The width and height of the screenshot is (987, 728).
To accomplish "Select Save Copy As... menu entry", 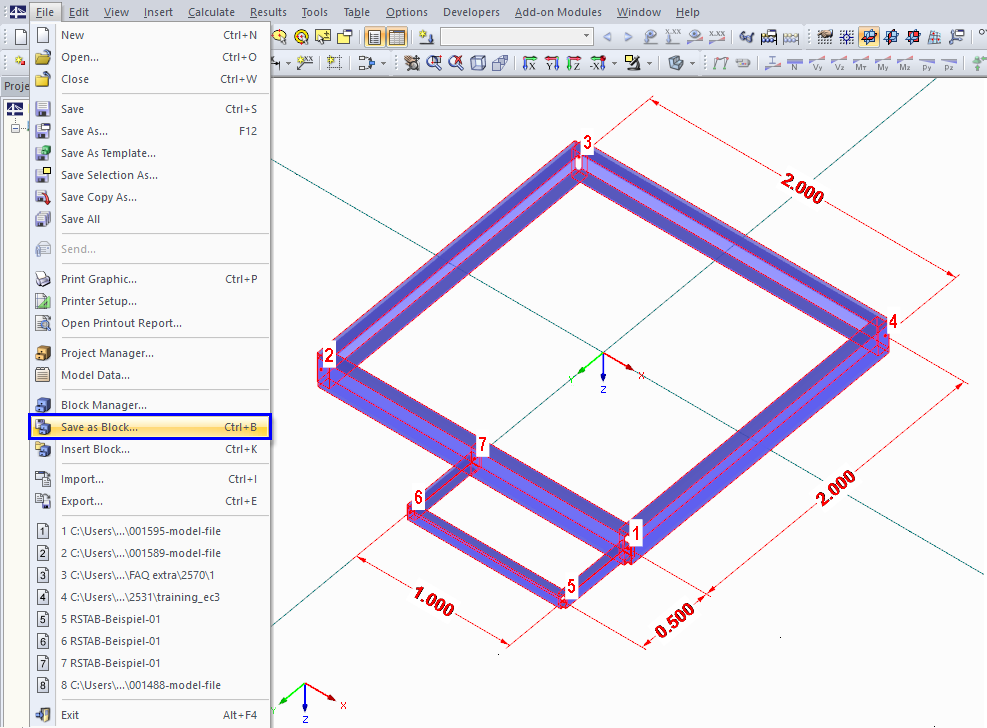I will click(x=150, y=197).
